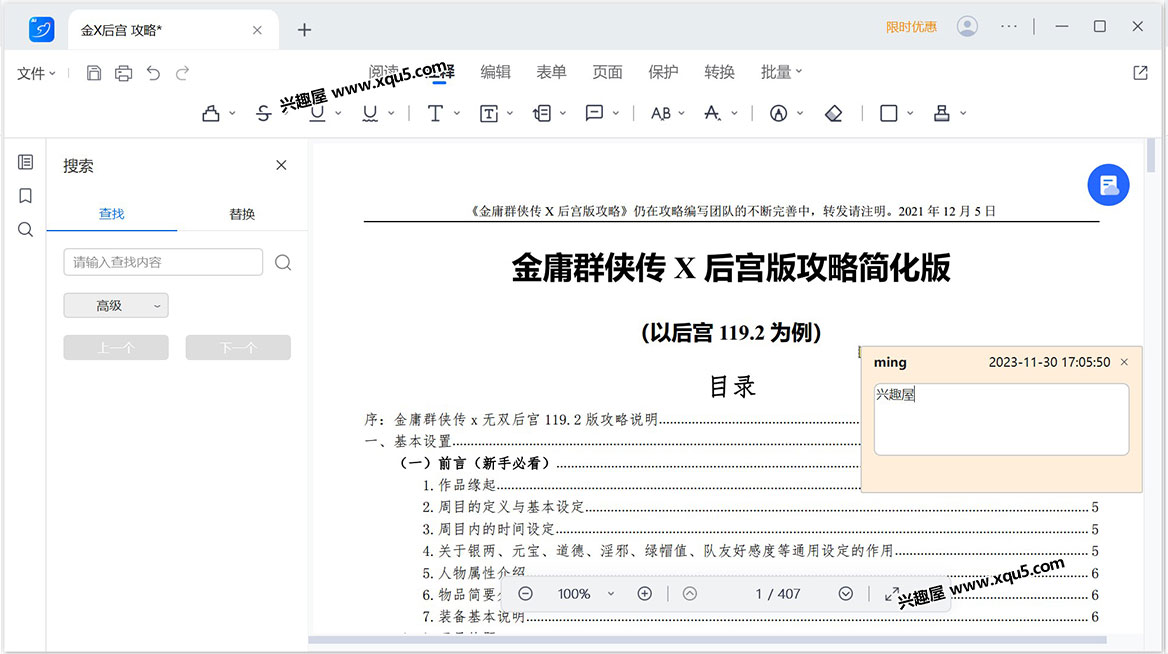This screenshot has width=1168, height=654.
Task: Print the document
Action: coord(124,73)
